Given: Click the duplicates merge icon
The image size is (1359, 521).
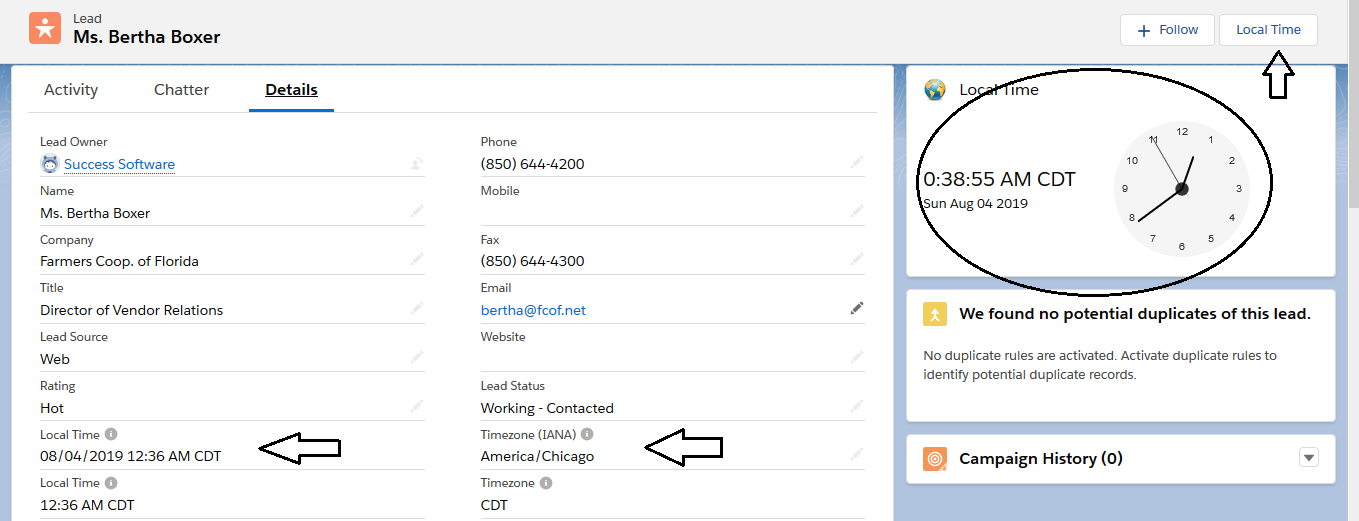Looking at the screenshot, I should click(x=934, y=314).
